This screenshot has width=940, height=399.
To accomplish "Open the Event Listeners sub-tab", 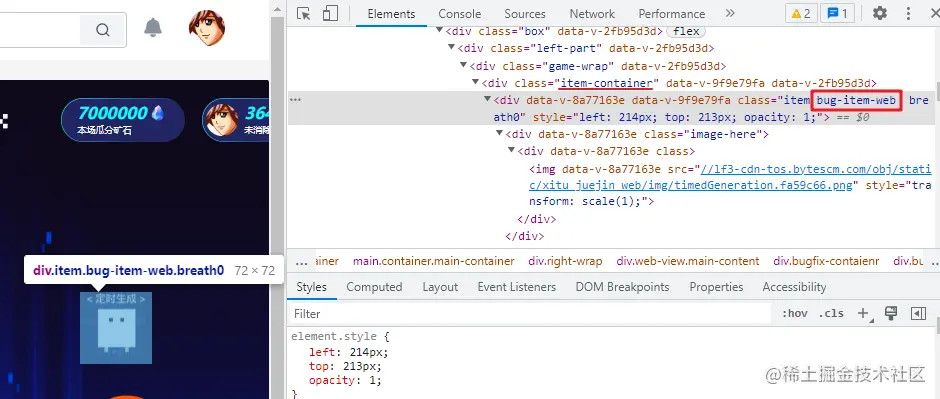I will tap(517, 287).
